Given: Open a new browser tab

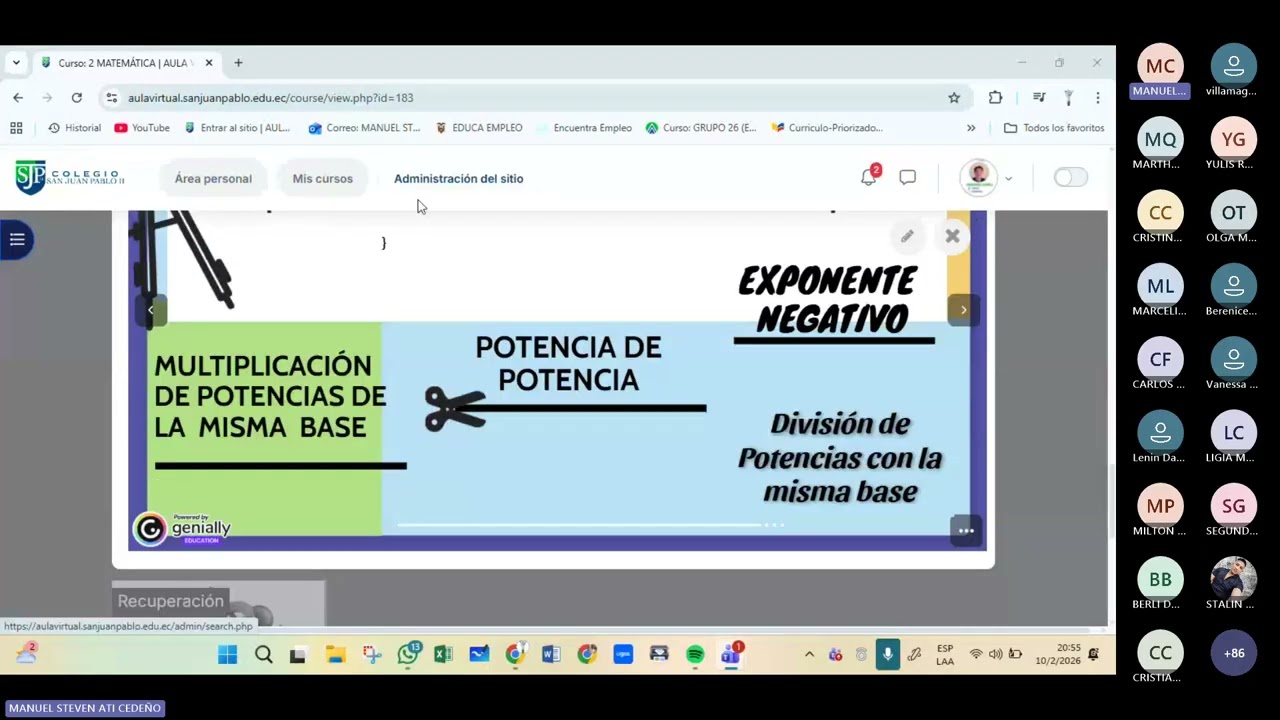Looking at the screenshot, I should 238,62.
